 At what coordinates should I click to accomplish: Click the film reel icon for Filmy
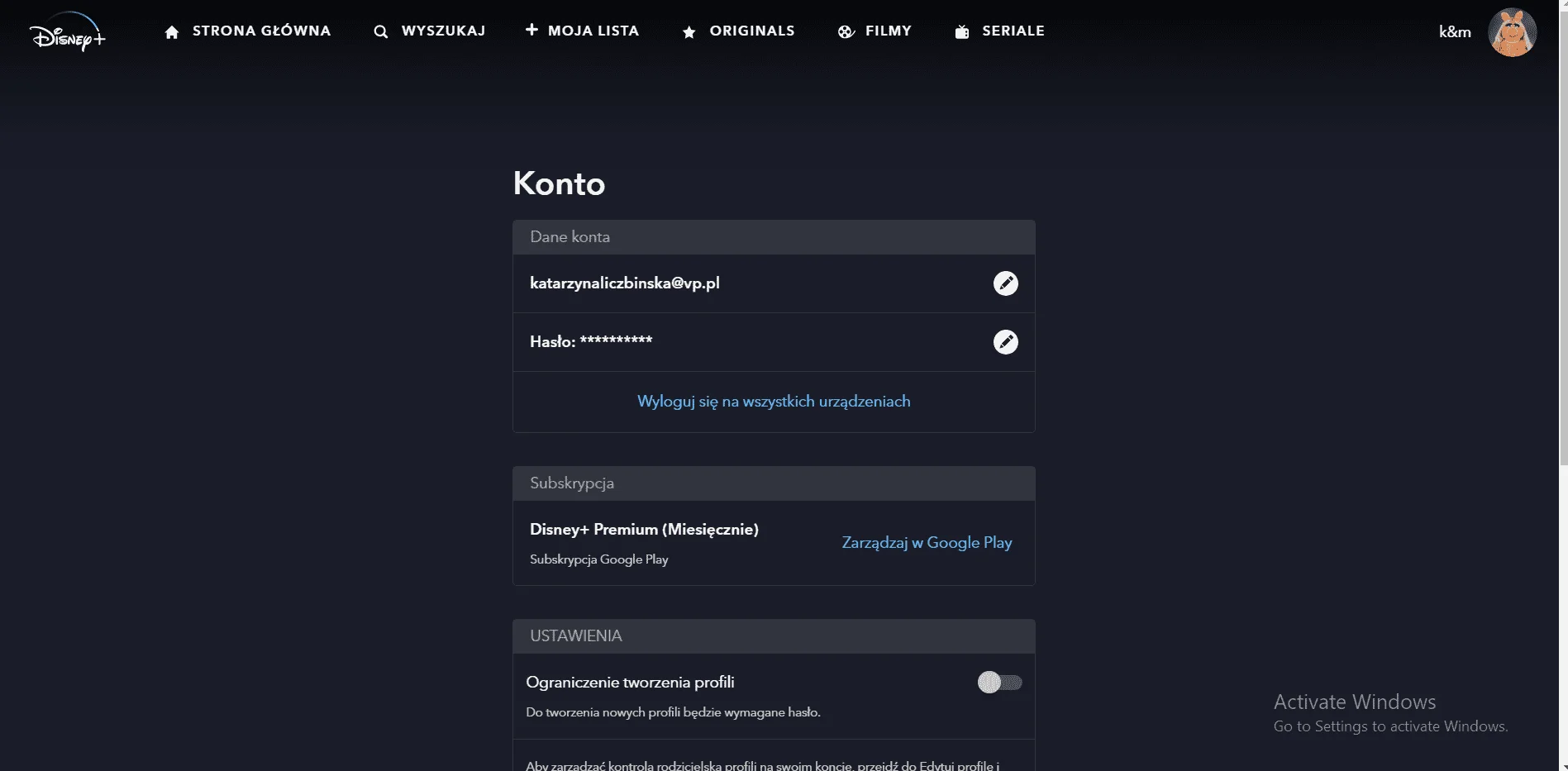pos(846,32)
